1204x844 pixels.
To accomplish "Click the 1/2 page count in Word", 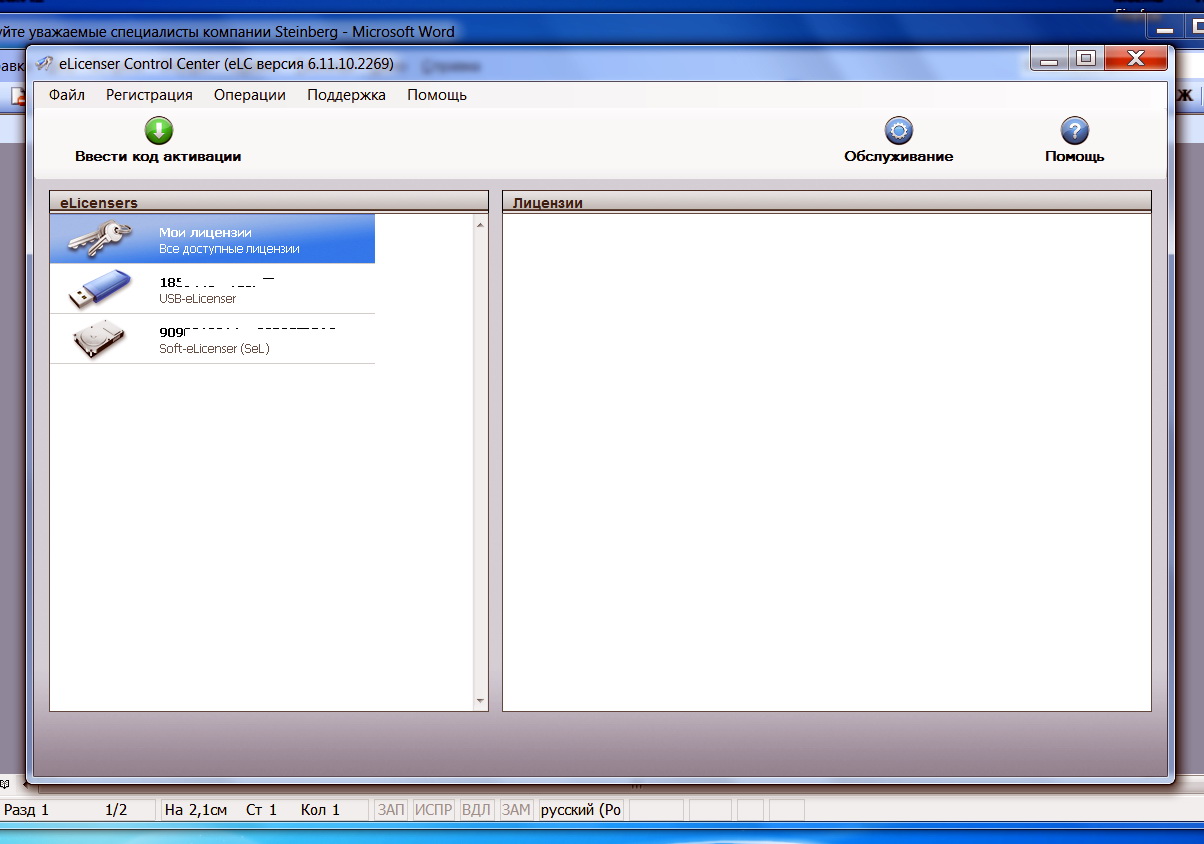I will (116, 810).
